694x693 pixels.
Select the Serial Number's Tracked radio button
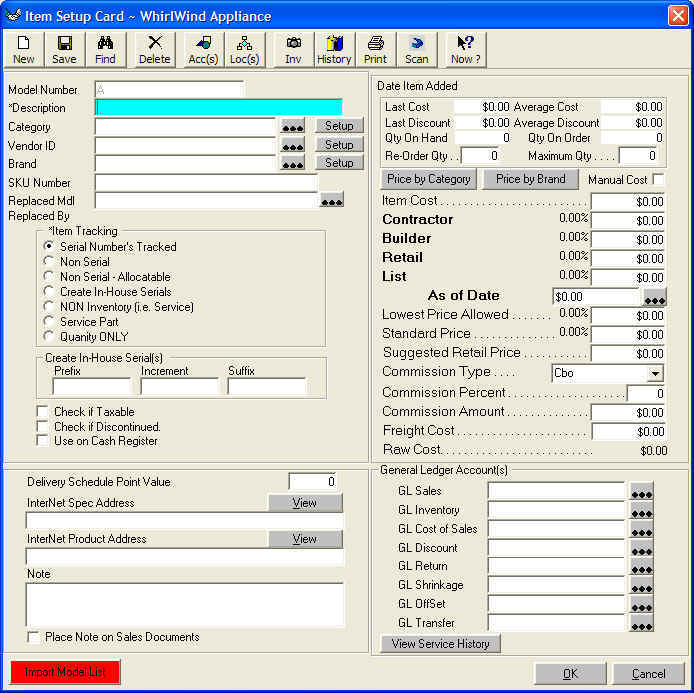[x=49, y=246]
